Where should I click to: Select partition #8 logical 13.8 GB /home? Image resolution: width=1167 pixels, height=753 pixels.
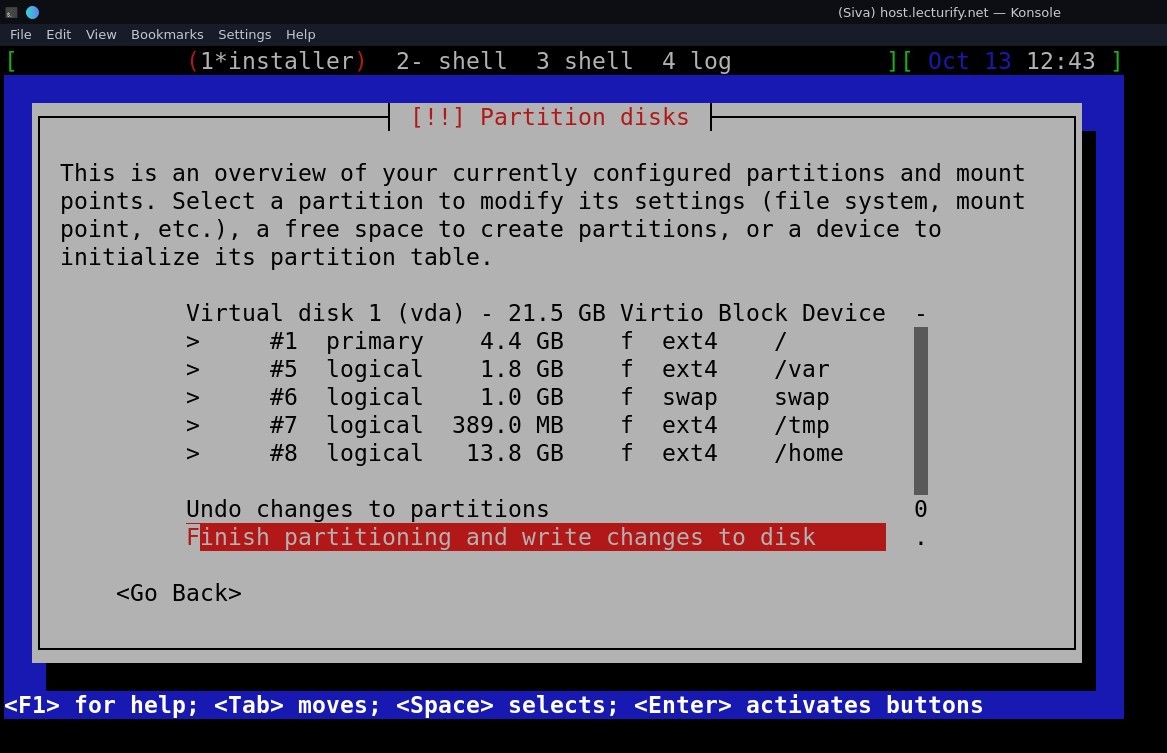click(536, 453)
